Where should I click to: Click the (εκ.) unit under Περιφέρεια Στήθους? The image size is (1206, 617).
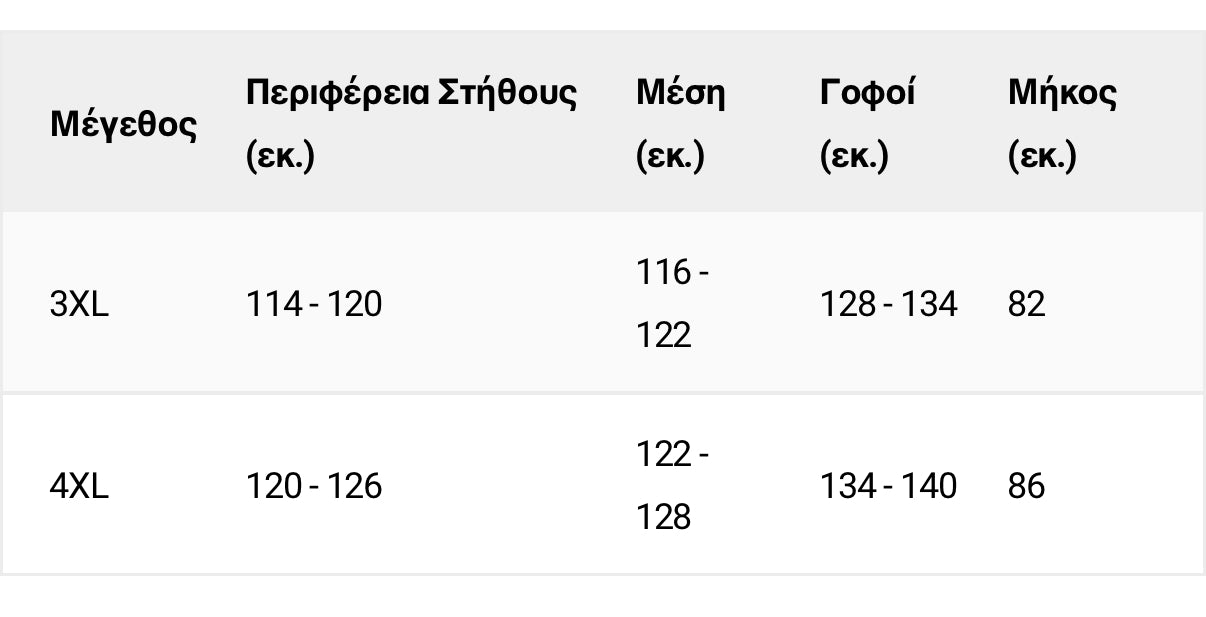[x=280, y=157]
